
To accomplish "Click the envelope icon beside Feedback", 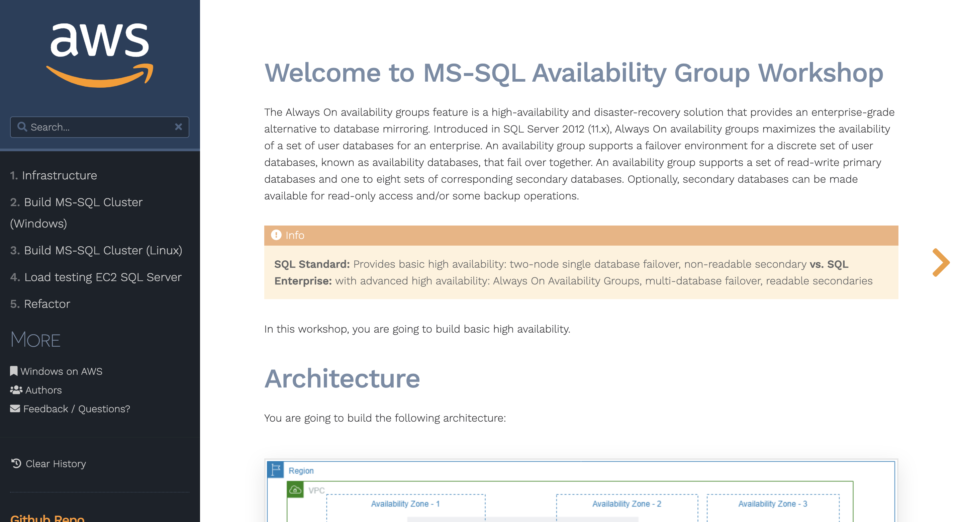I will (15, 409).
